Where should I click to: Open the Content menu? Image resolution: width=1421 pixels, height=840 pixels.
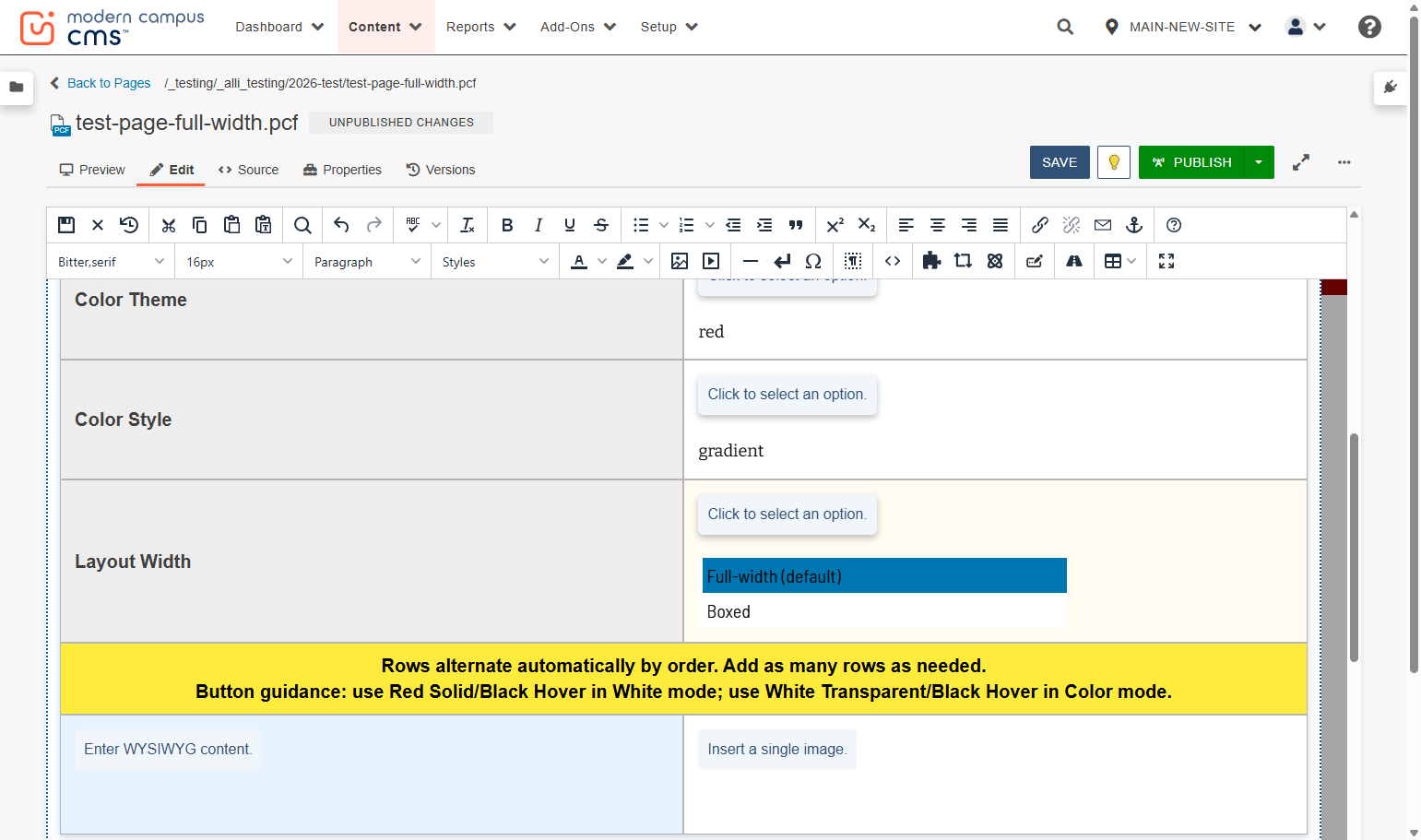coord(385,27)
